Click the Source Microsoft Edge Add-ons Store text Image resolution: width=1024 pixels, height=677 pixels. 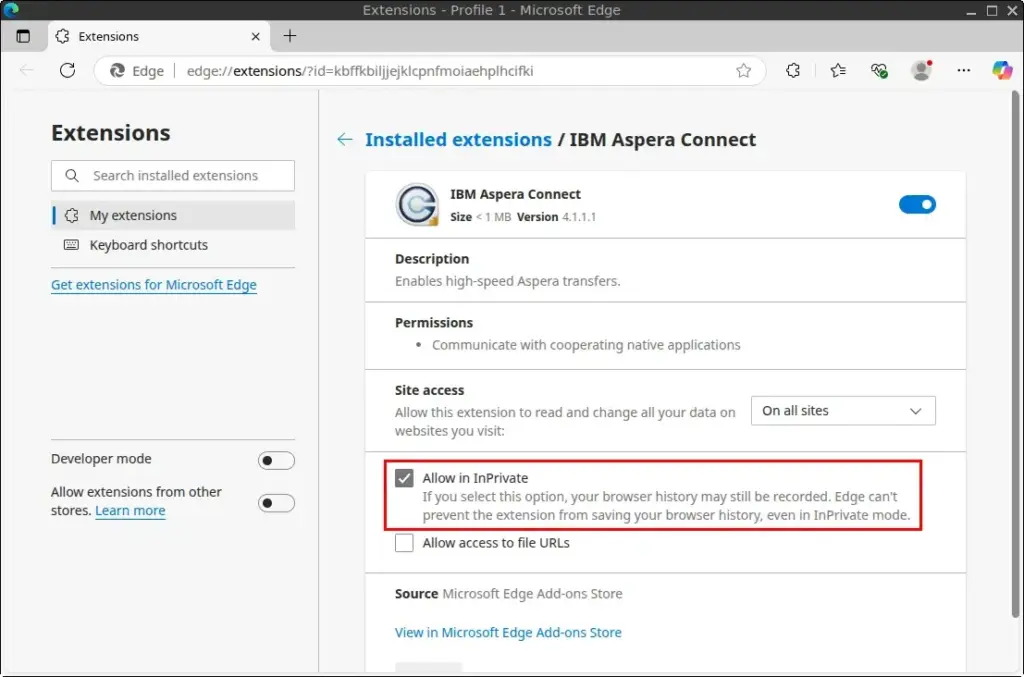[508, 594]
